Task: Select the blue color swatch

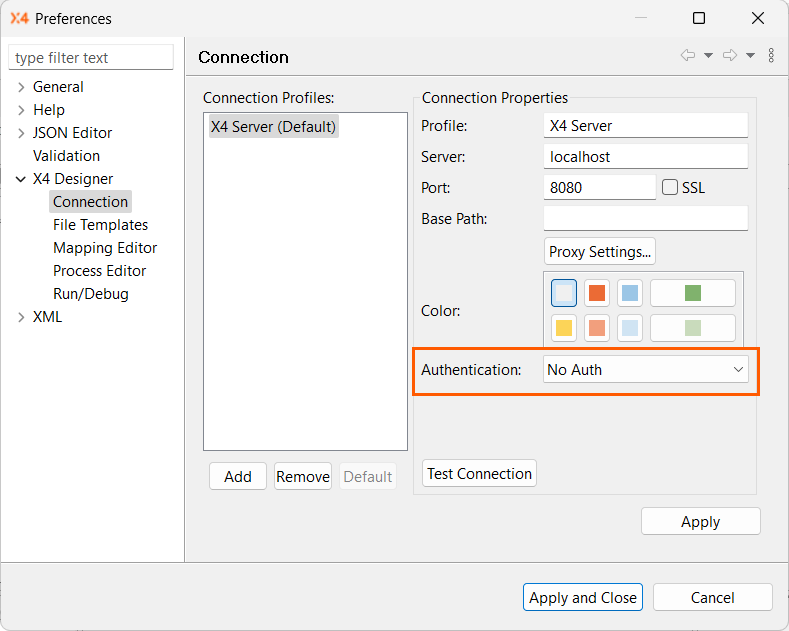Action: click(x=630, y=293)
